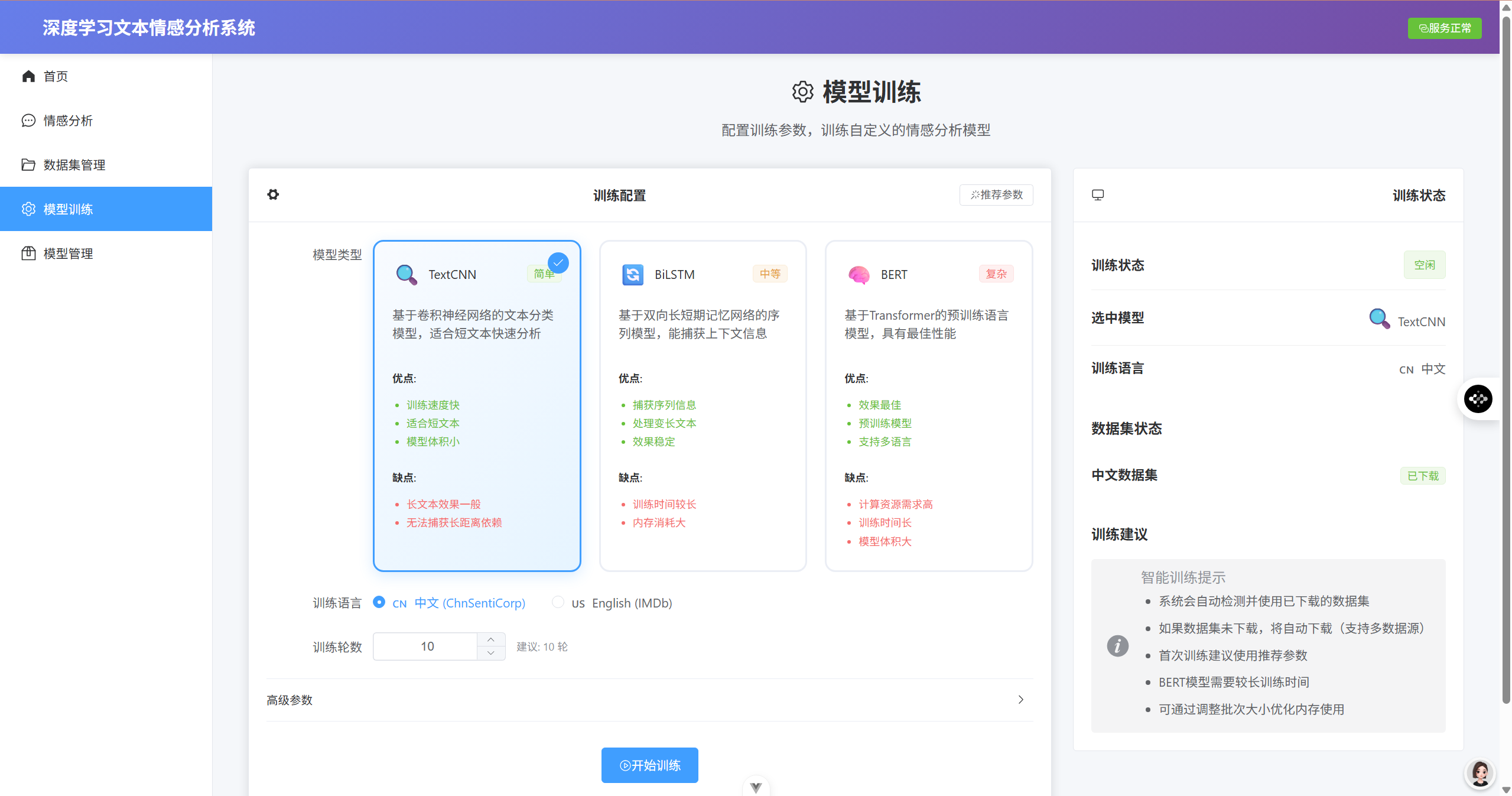The height and width of the screenshot is (796, 1512).
Task: Select English (IMDb) training language
Action: [x=557, y=602]
